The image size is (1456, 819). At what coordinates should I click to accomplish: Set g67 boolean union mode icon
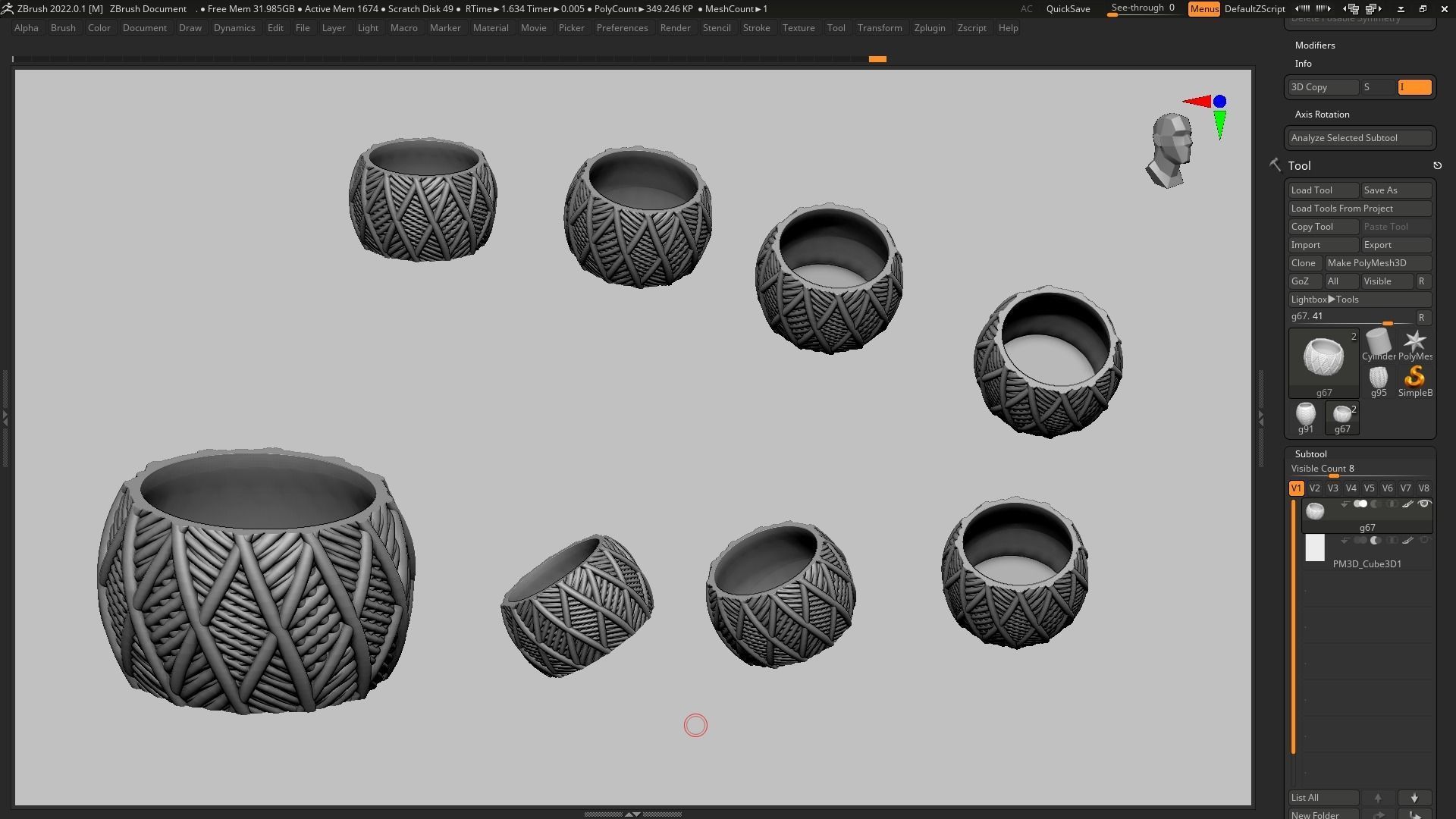pyautogui.click(x=1360, y=504)
